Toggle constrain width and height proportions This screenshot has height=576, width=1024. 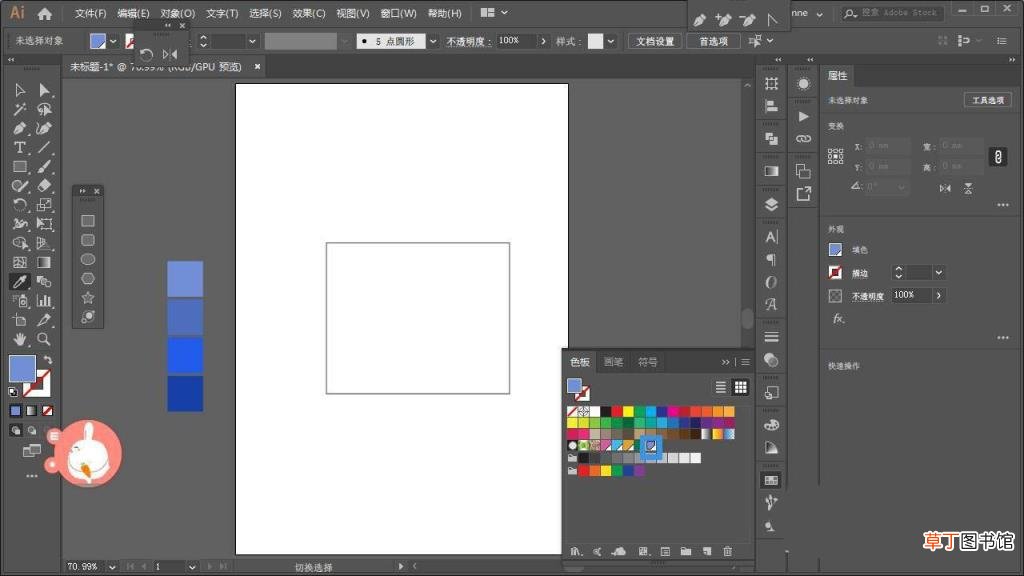(998, 157)
